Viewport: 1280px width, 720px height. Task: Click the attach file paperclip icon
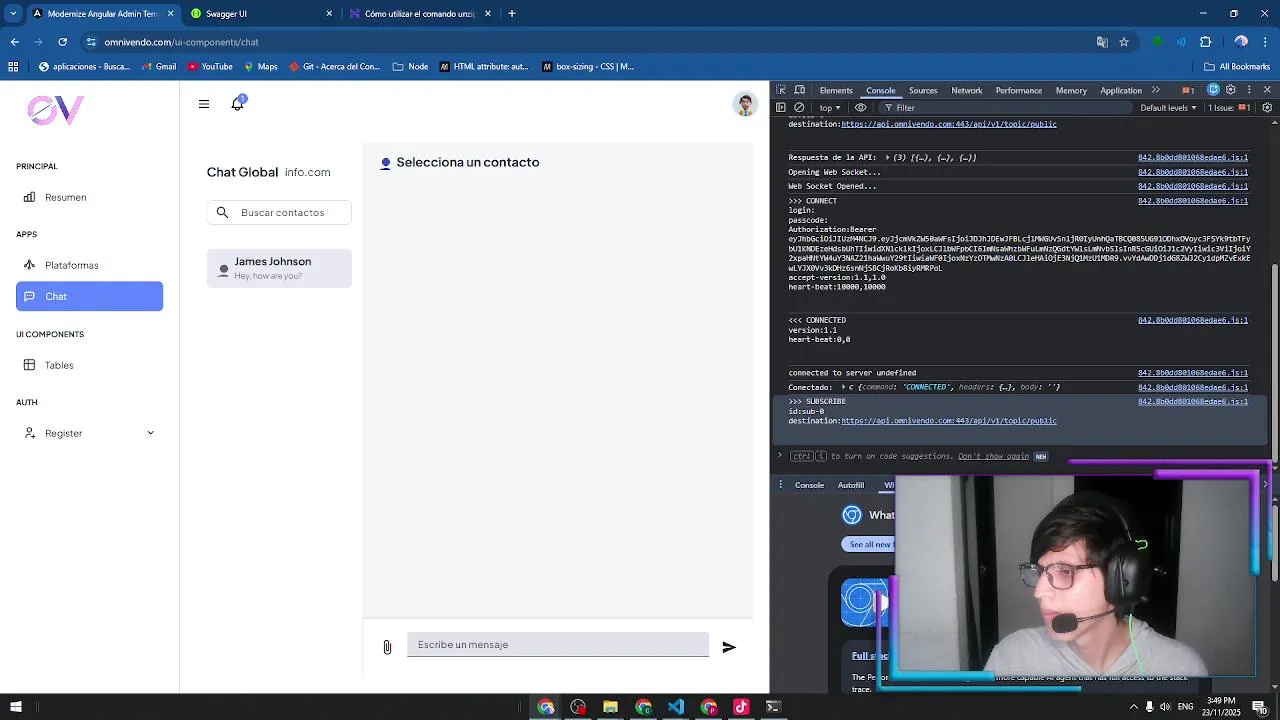387,647
